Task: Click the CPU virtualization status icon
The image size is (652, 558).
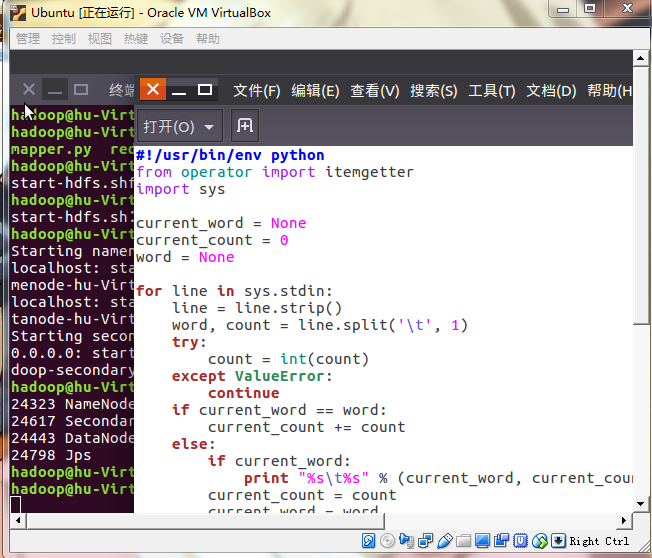Action: [x=520, y=541]
